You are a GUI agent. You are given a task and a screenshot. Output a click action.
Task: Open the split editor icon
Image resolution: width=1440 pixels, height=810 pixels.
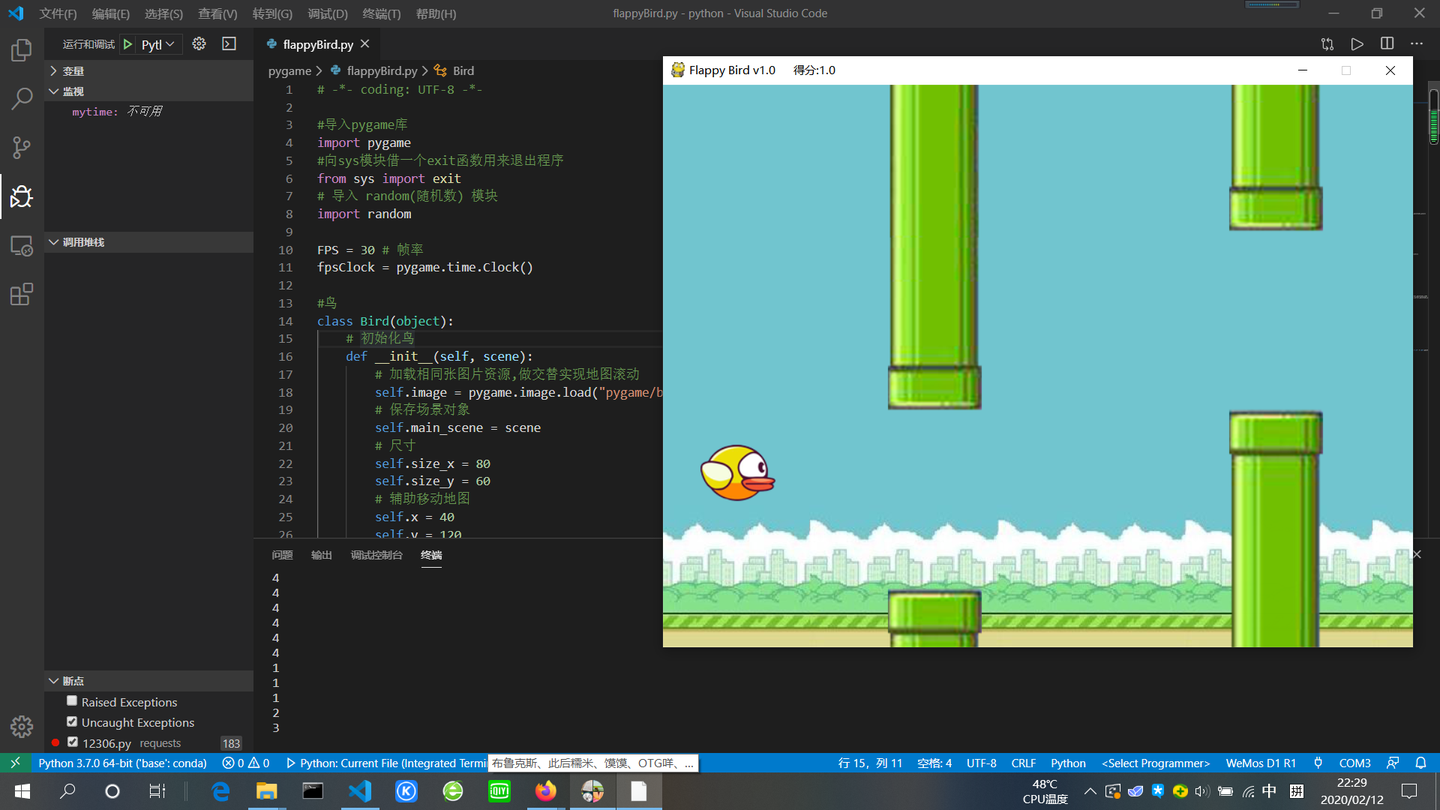click(x=1386, y=43)
